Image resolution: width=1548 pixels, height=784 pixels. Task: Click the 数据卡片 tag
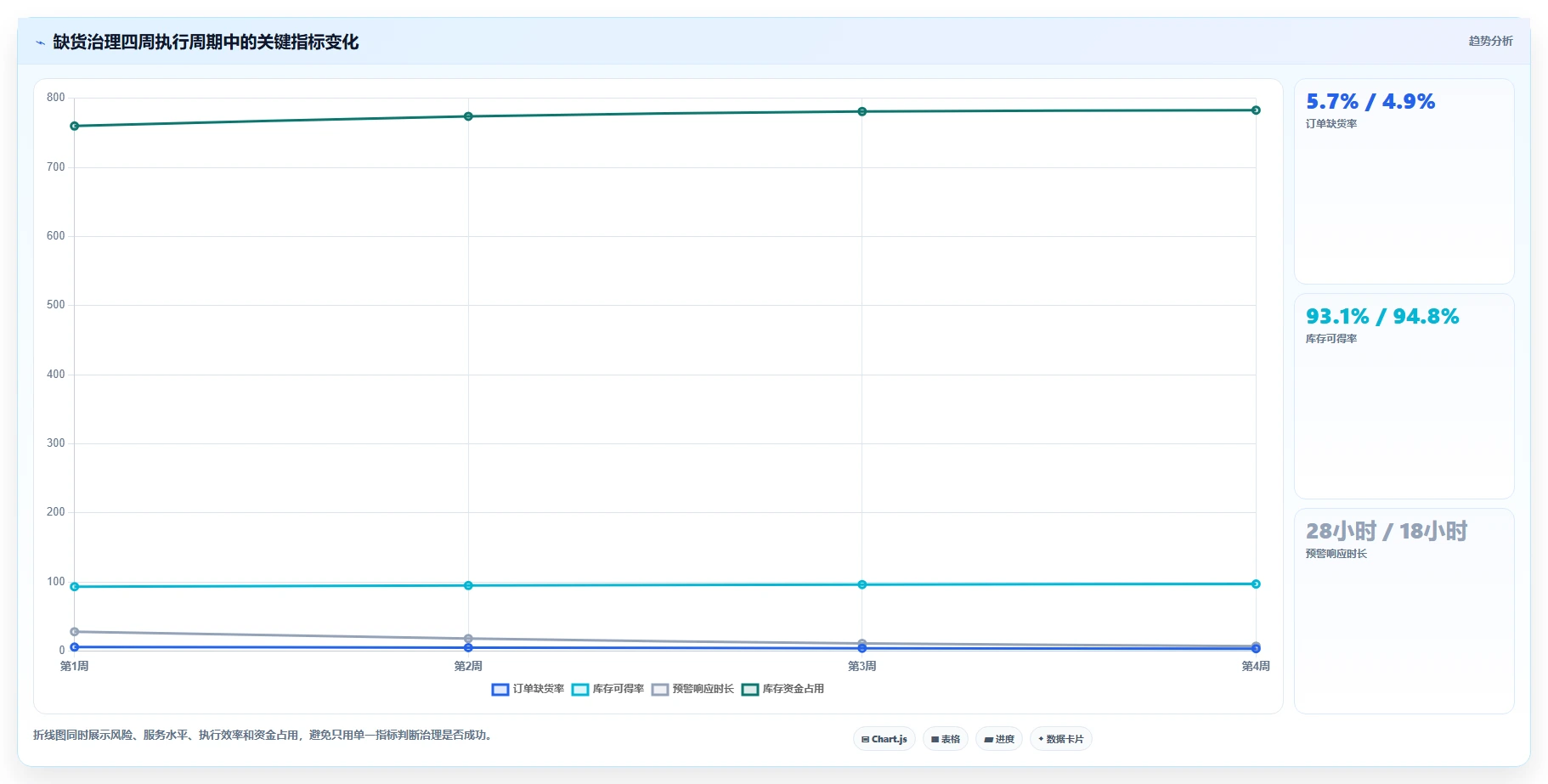[1060, 739]
